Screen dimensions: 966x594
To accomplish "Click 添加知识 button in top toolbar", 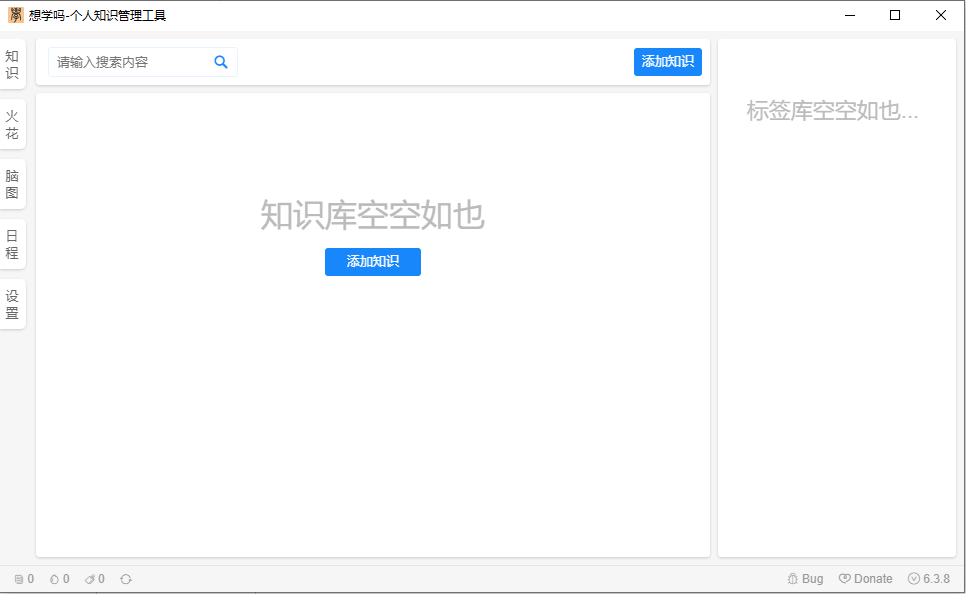I will [x=668, y=62].
